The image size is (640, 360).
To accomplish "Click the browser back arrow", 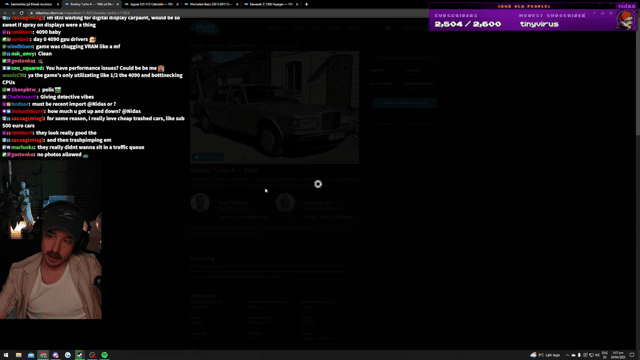I will point(5,13).
